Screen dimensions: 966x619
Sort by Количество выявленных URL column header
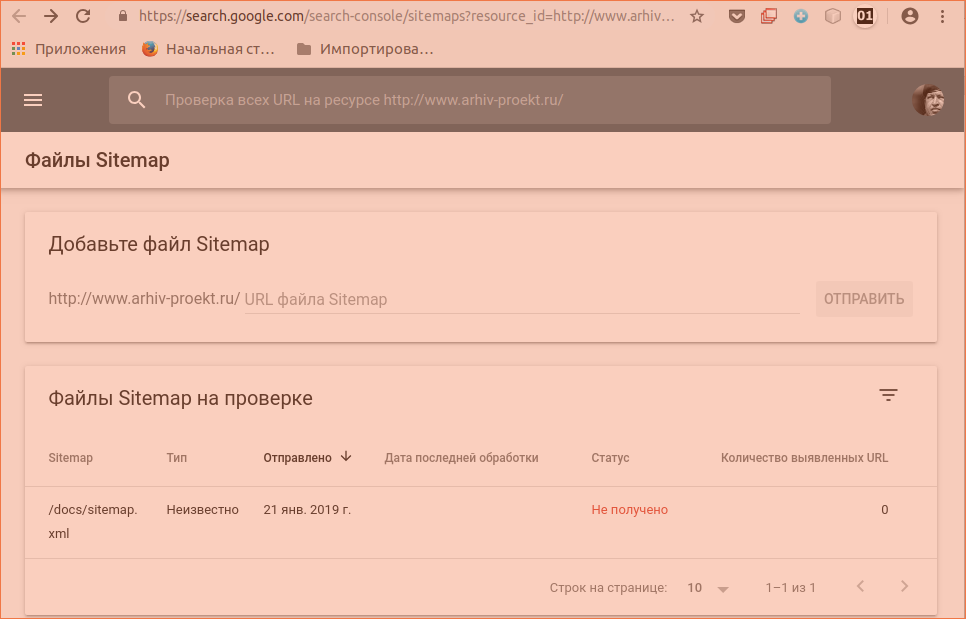[x=804, y=458]
